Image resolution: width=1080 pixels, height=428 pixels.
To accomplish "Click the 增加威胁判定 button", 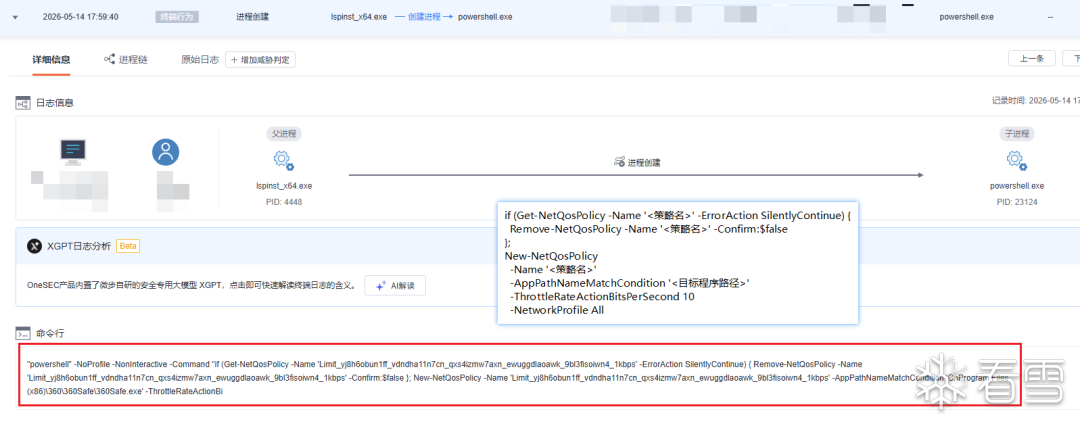I will (x=260, y=60).
